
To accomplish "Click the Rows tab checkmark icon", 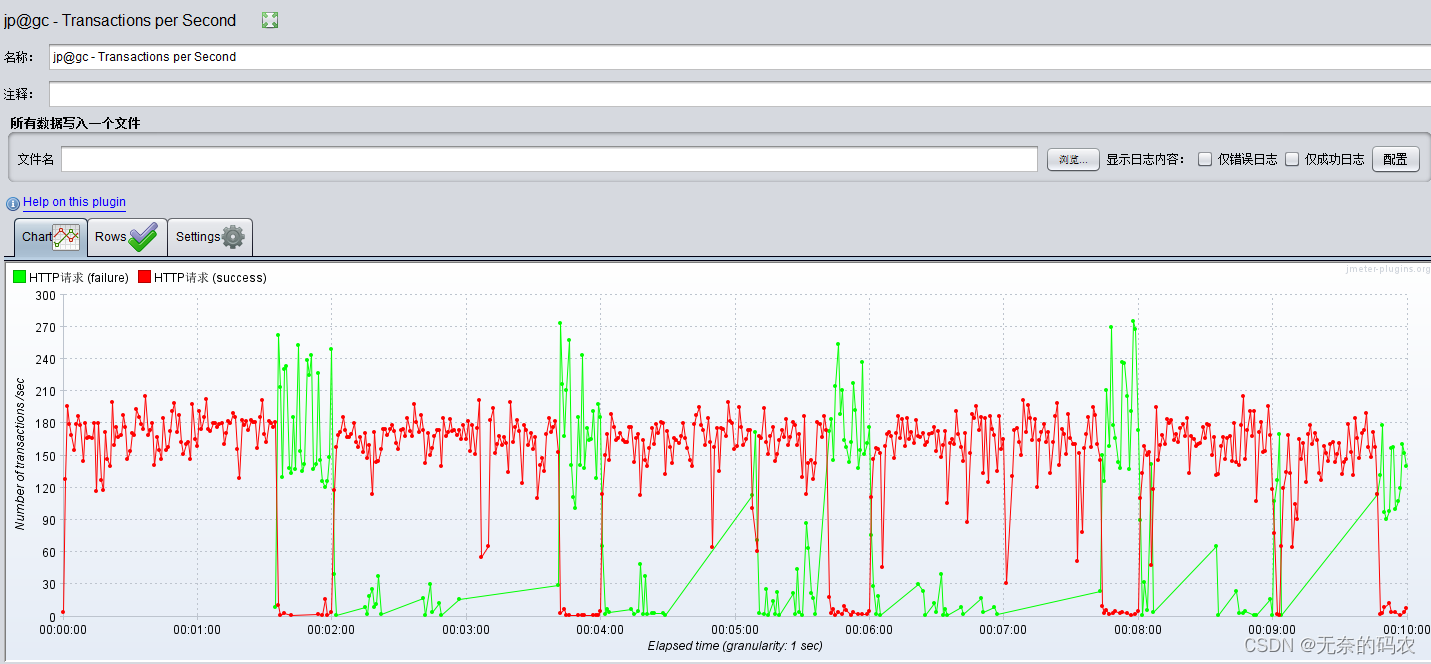I will [143, 237].
